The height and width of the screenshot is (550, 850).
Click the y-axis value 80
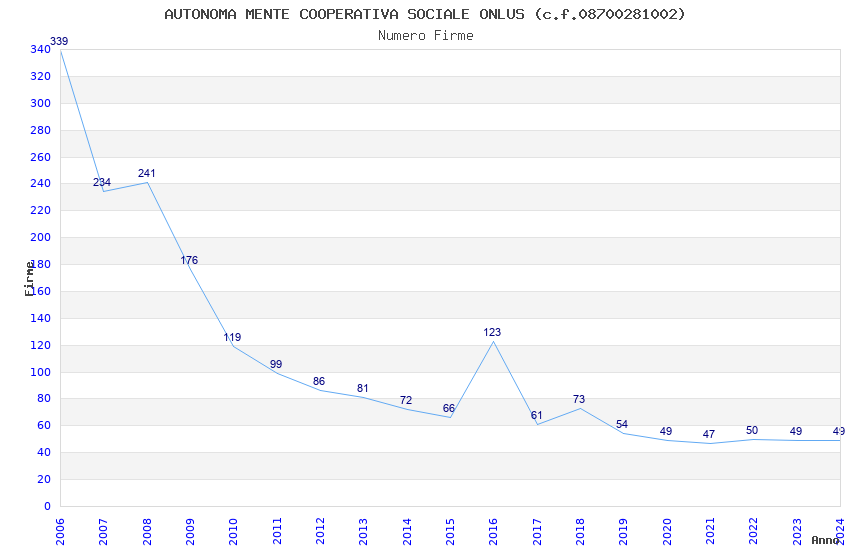pos(44,399)
